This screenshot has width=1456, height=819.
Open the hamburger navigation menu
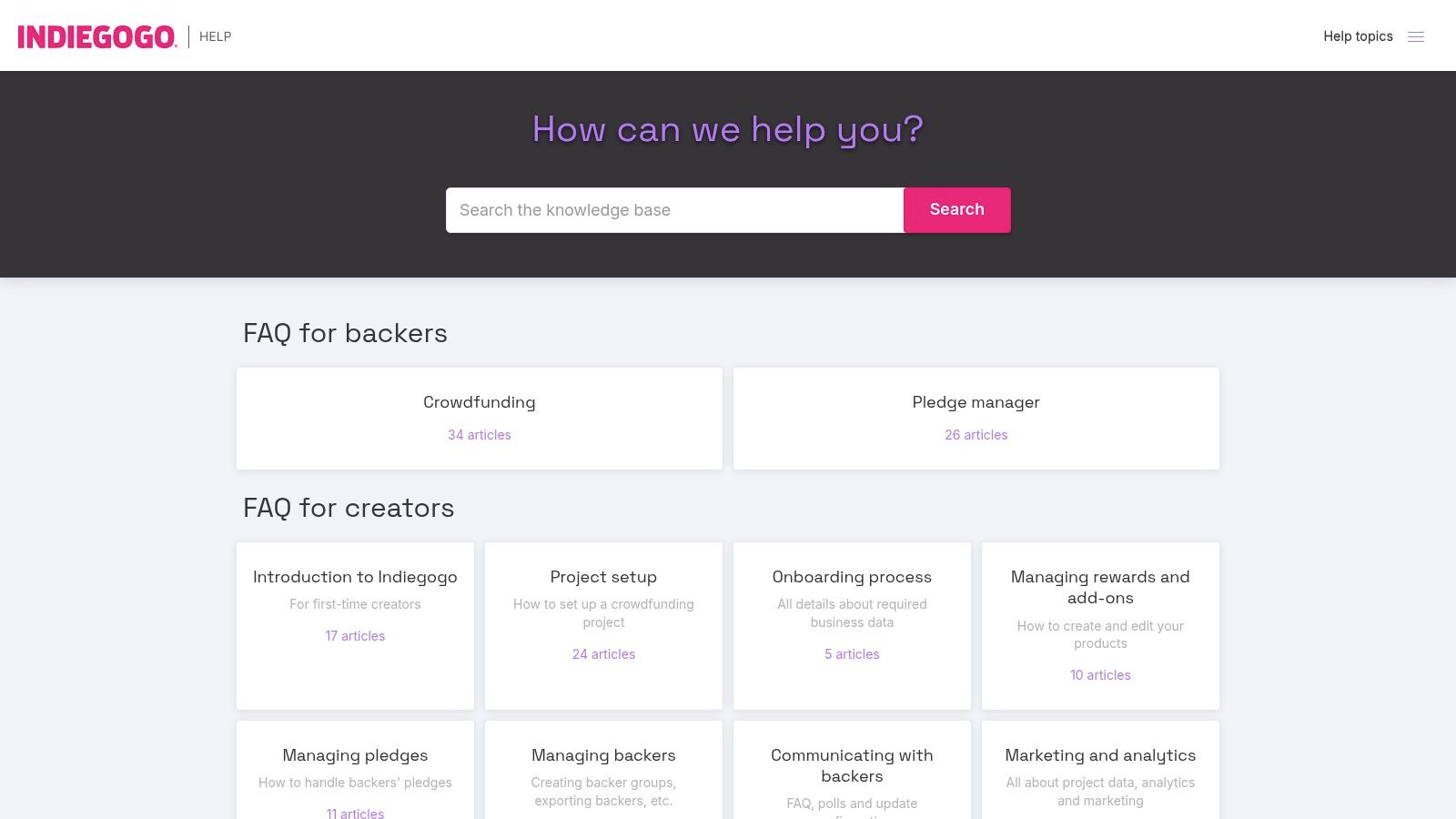tap(1416, 36)
